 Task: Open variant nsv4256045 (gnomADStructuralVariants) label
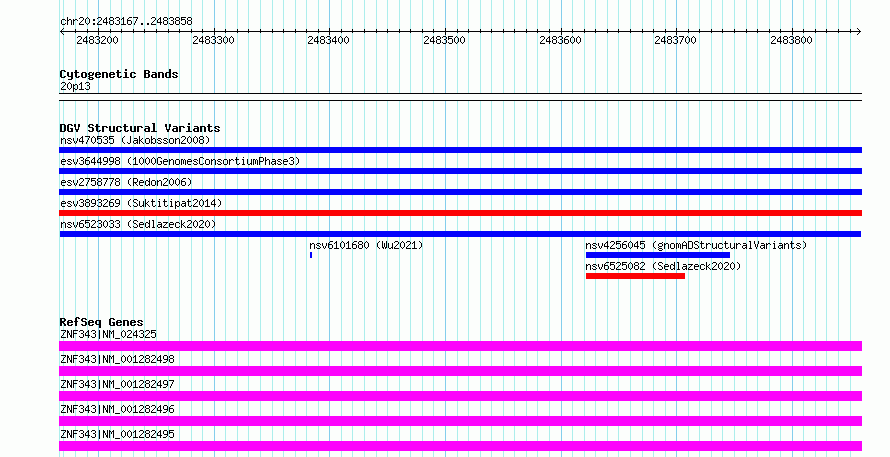coord(696,245)
